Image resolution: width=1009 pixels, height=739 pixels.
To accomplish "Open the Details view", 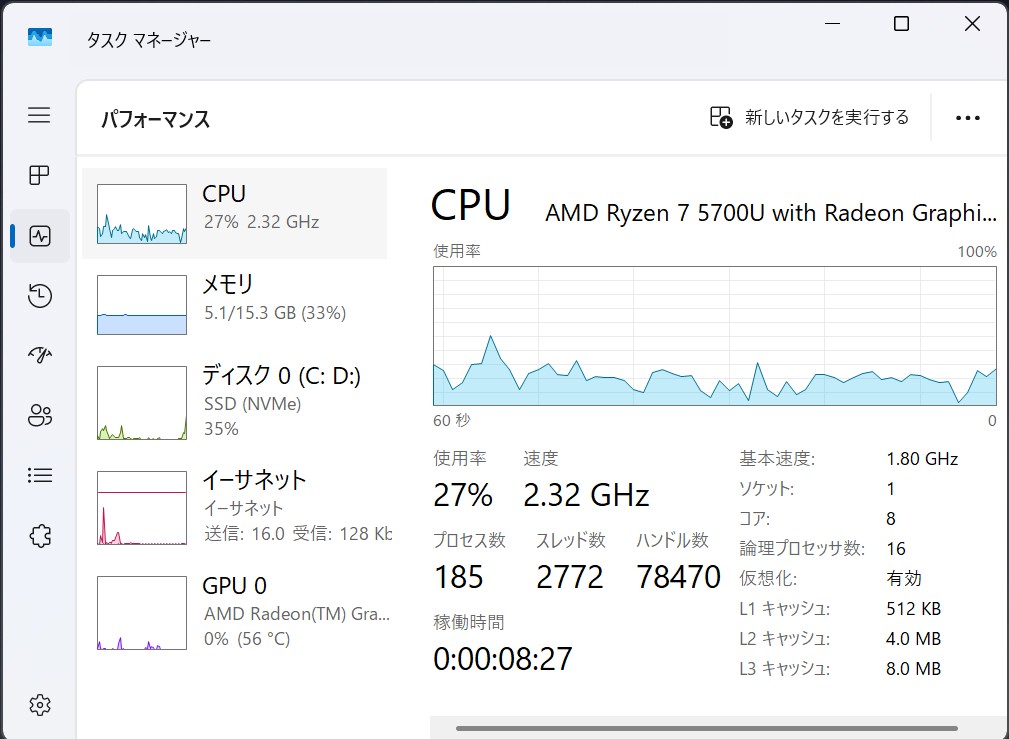I will [39, 475].
